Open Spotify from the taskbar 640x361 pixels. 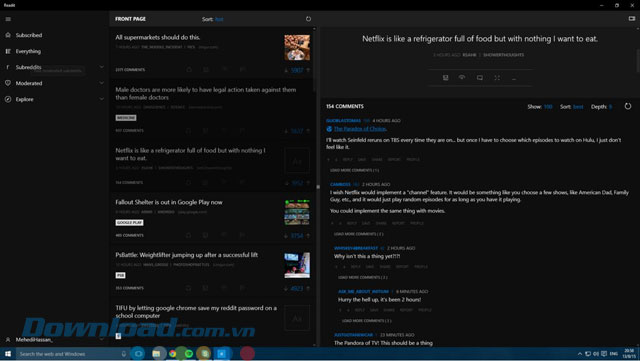[x=189, y=354]
